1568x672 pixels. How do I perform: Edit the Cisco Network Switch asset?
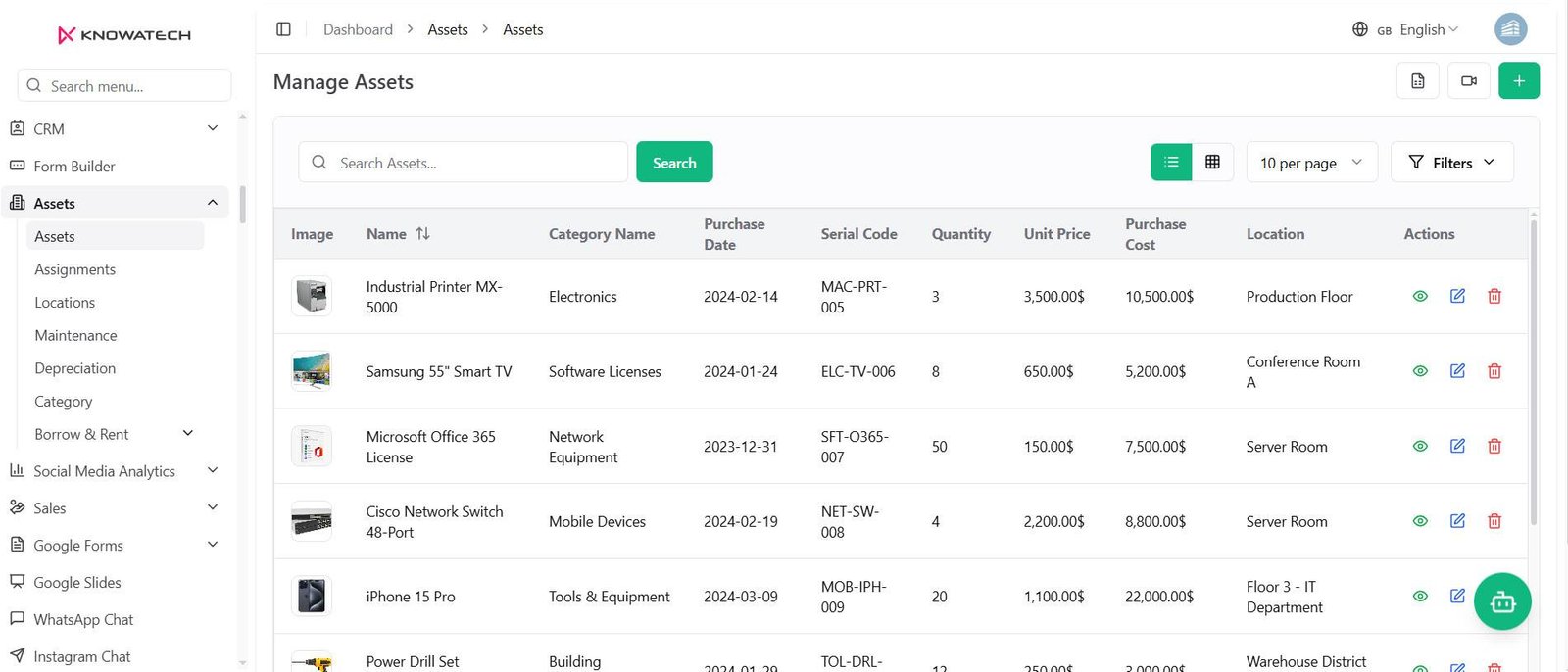click(x=1457, y=521)
